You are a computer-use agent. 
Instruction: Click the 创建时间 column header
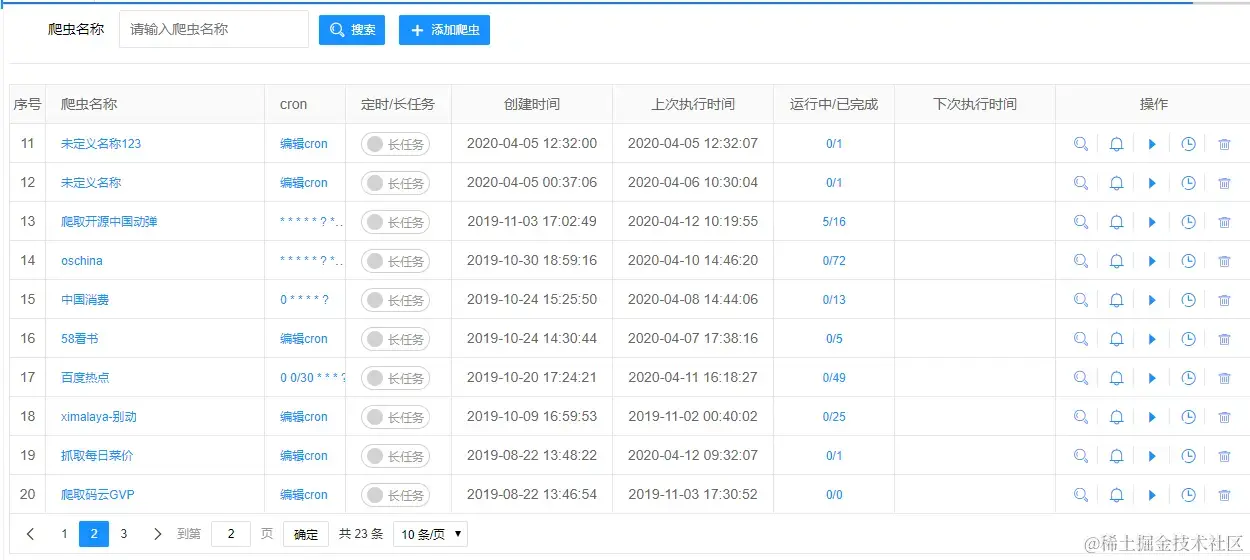(x=532, y=104)
